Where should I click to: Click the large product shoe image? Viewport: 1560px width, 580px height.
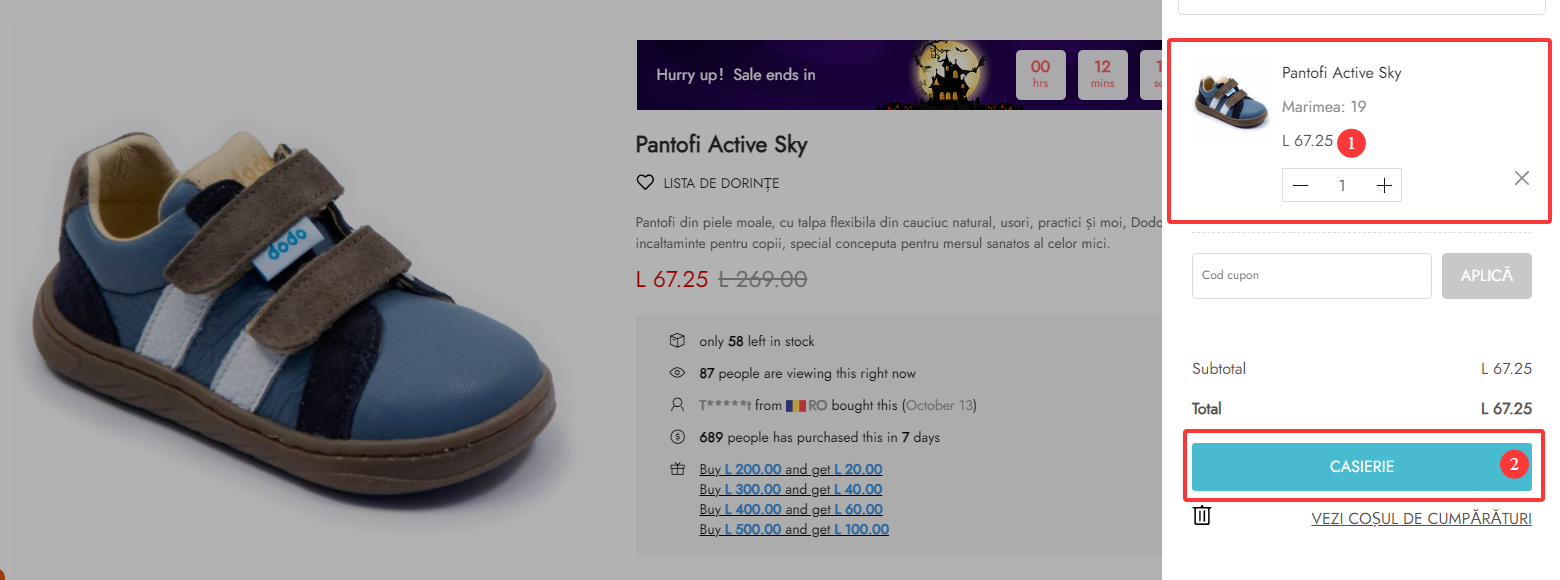[300, 310]
